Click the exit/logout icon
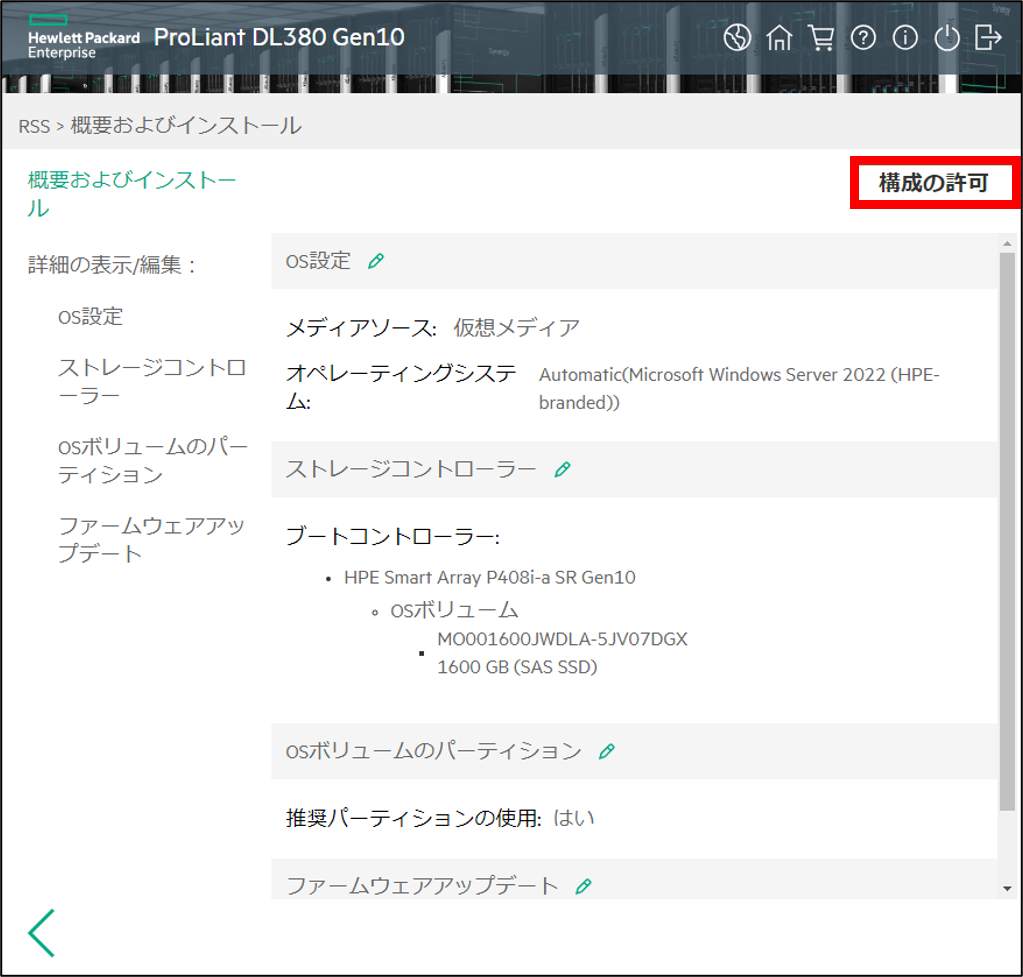 pyautogui.click(x=988, y=37)
